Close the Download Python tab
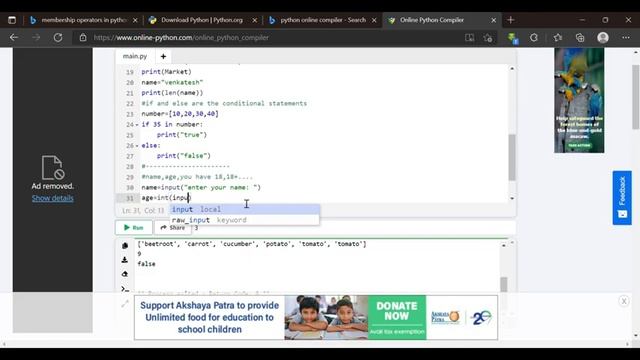Image resolution: width=640 pixels, height=360 pixels. click(255, 20)
